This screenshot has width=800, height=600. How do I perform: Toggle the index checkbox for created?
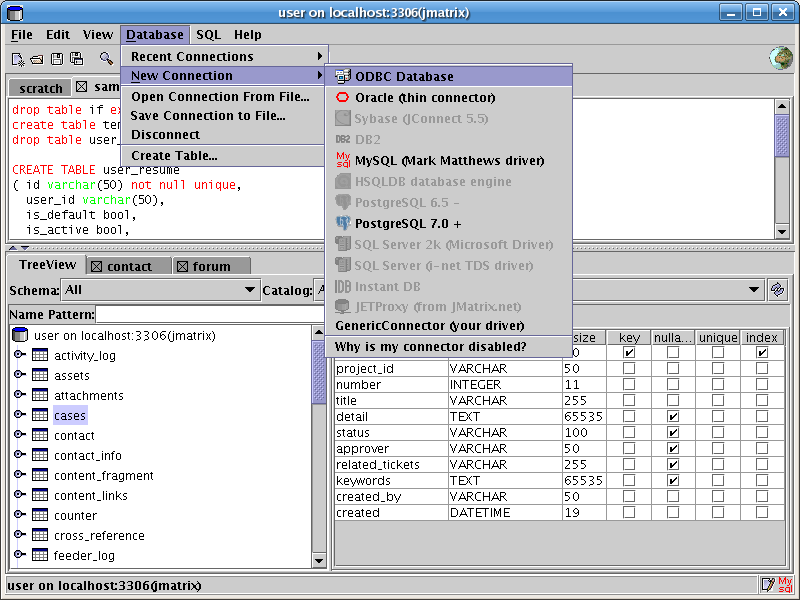762,512
